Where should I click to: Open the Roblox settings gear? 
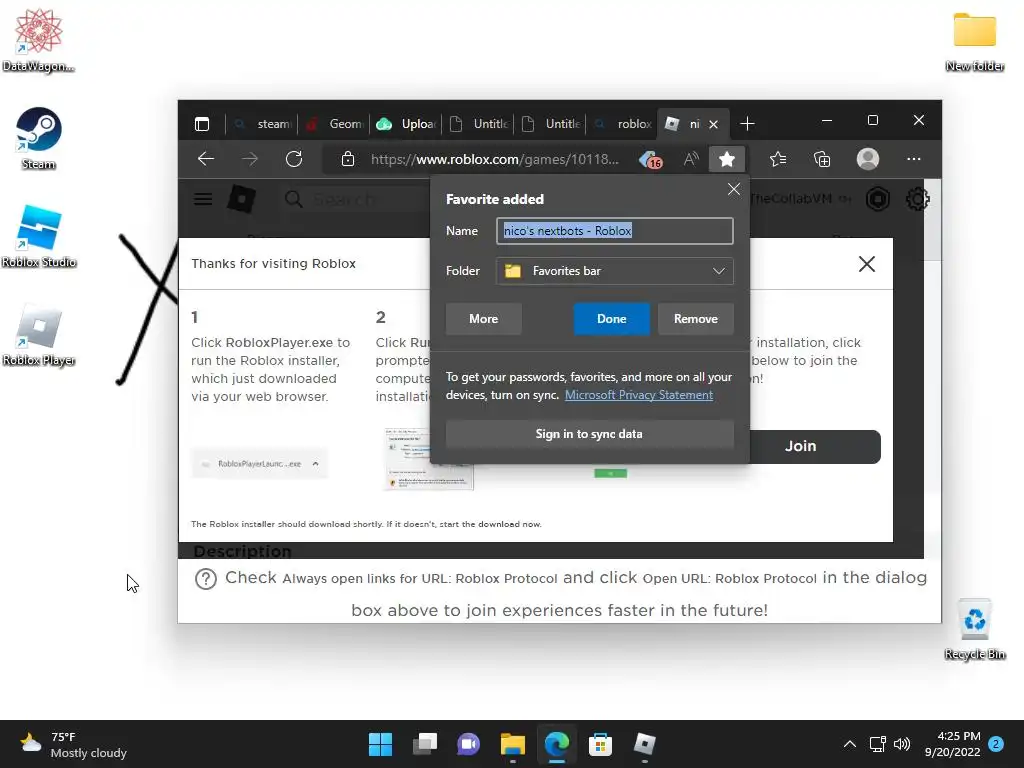tap(917, 199)
